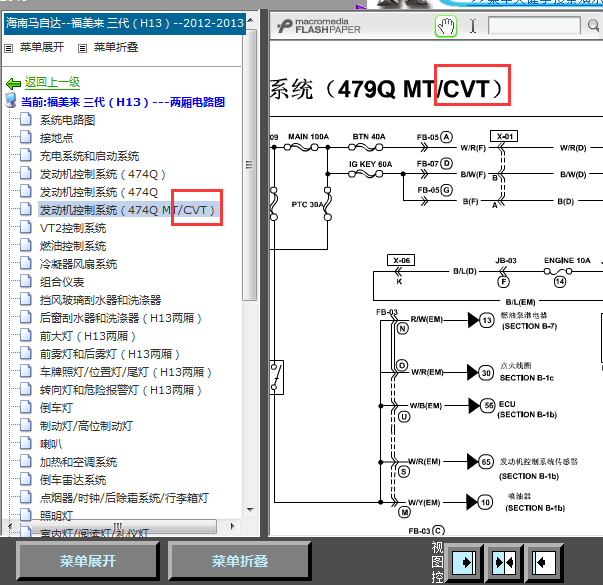
Task: Open 前大灯 (H13两厢) entry
Action: click(87, 336)
